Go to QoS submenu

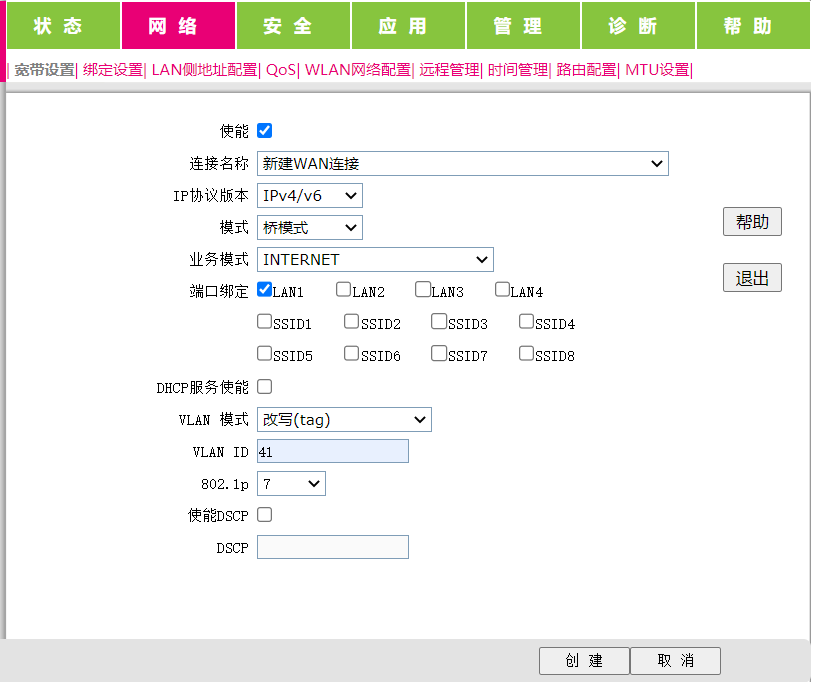[x=281, y=70]
